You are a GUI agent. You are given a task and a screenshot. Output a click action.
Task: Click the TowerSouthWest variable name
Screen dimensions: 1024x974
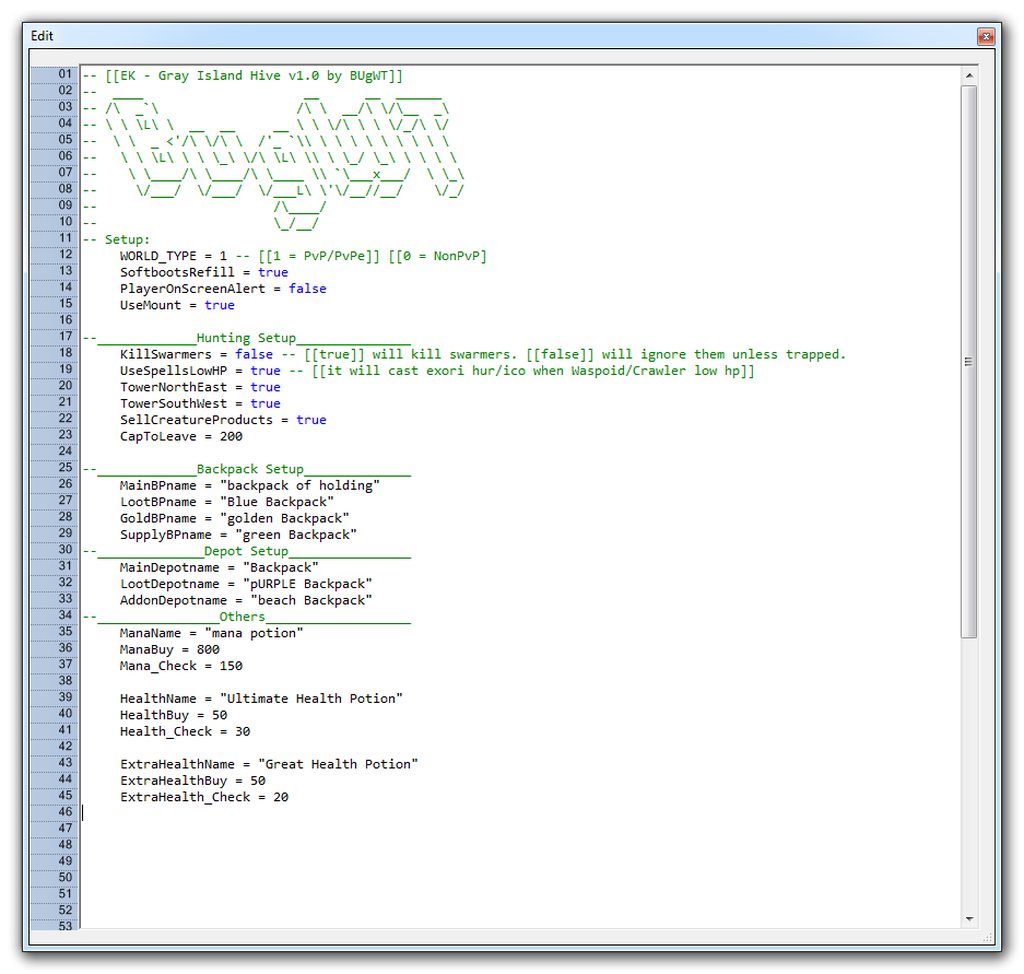(173, 403)
